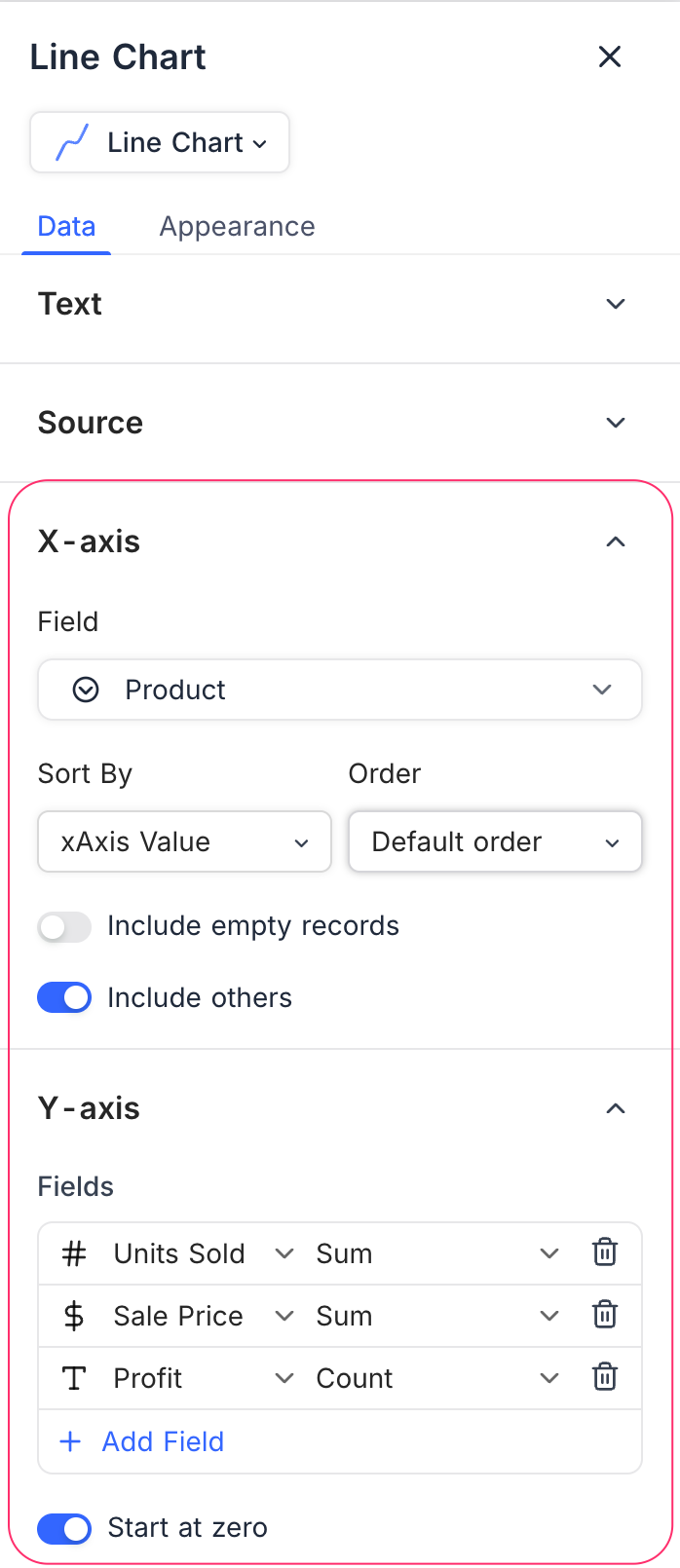Image resolution: width=680 pixels, height=1568 pixels.
Task: Enable Include empty records
Action: [64, 927]
